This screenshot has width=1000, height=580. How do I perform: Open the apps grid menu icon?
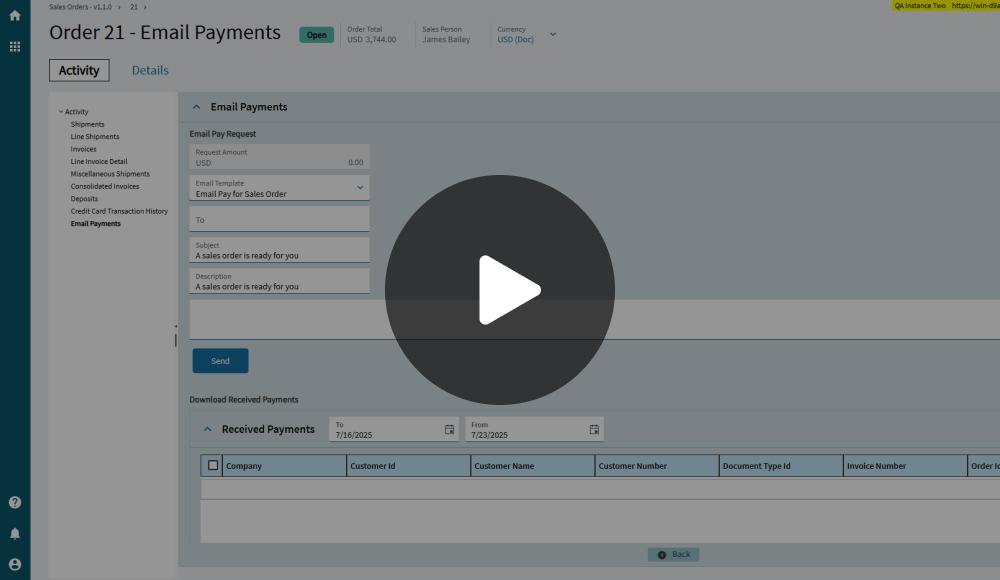tap(15, 46)
